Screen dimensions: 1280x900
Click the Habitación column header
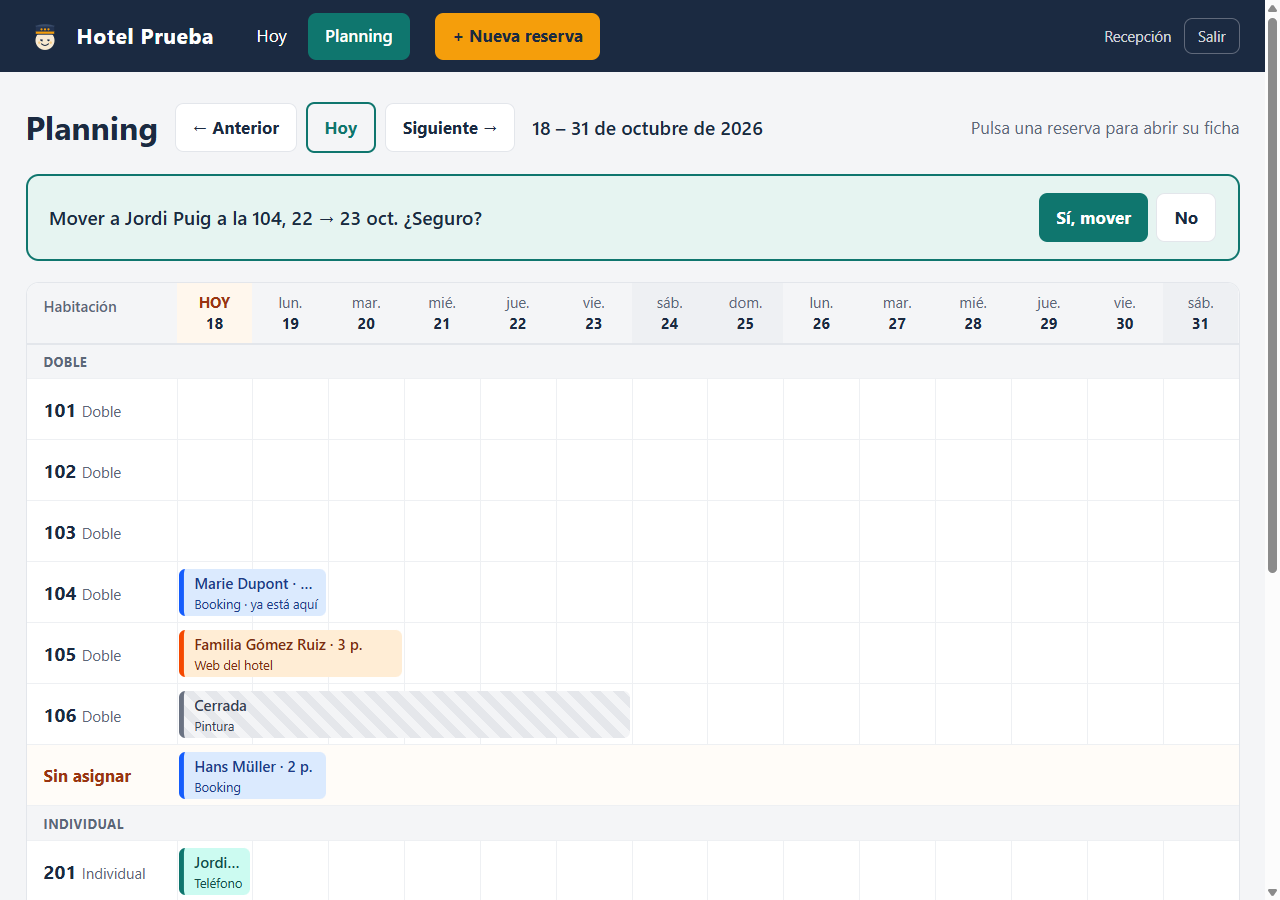click(80, 307)
